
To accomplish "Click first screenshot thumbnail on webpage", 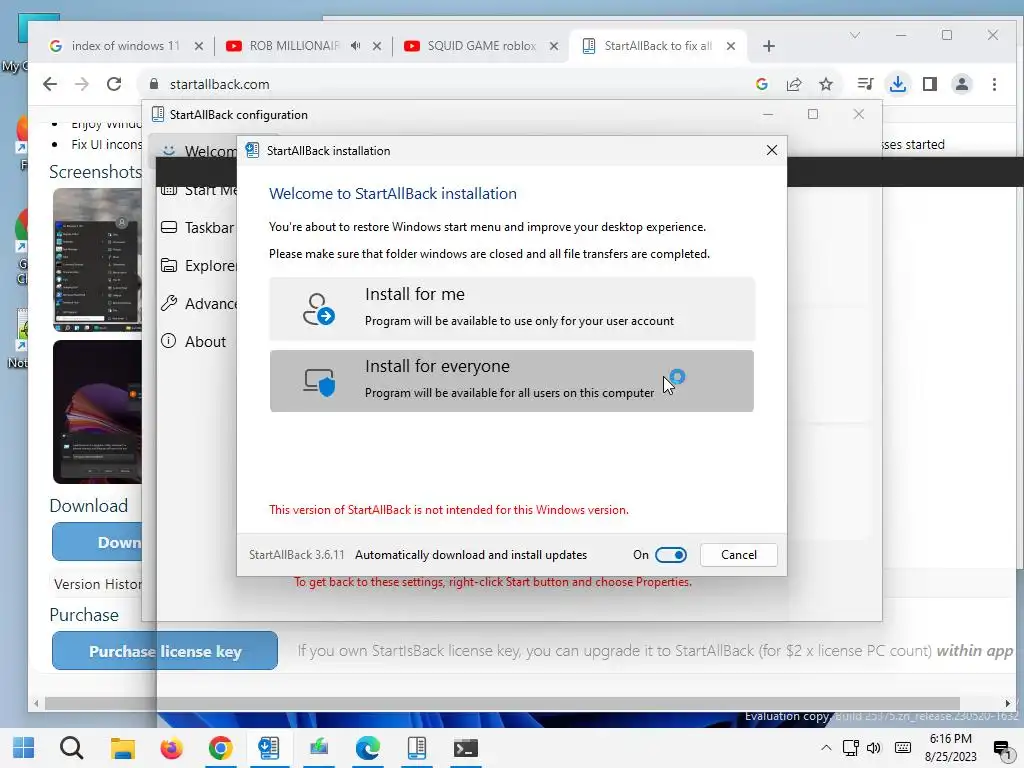I will click(x=97, y=260).
